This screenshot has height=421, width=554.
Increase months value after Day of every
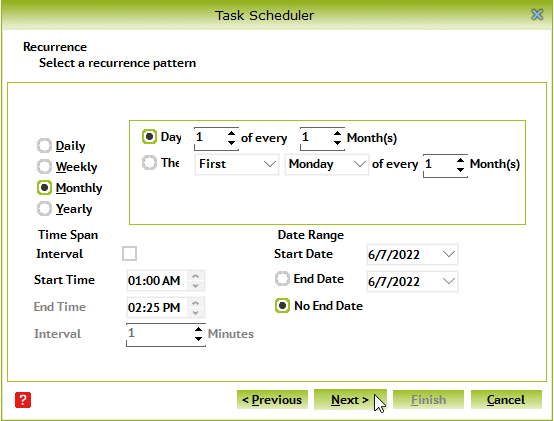[x=337, y=133]
